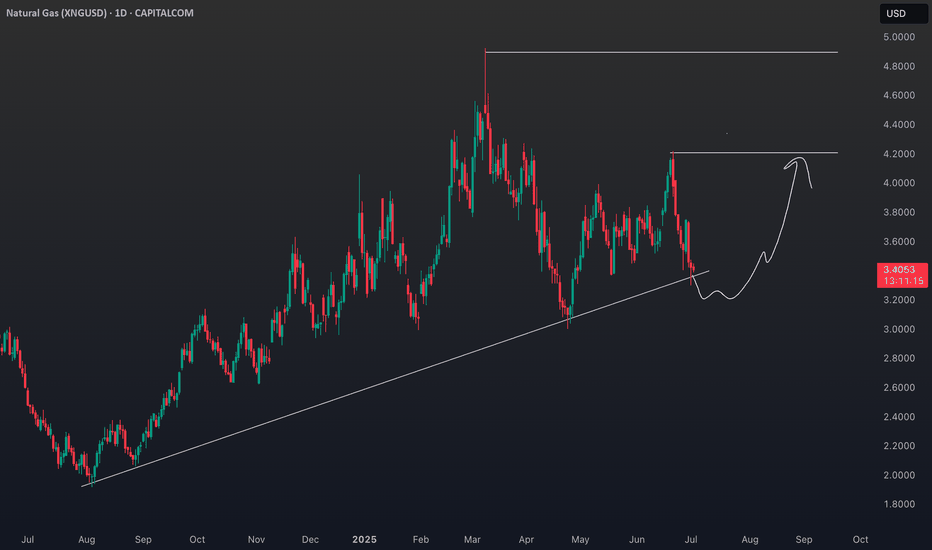
Task: Click the Mar label on time axis
Action: pos(472,539)
